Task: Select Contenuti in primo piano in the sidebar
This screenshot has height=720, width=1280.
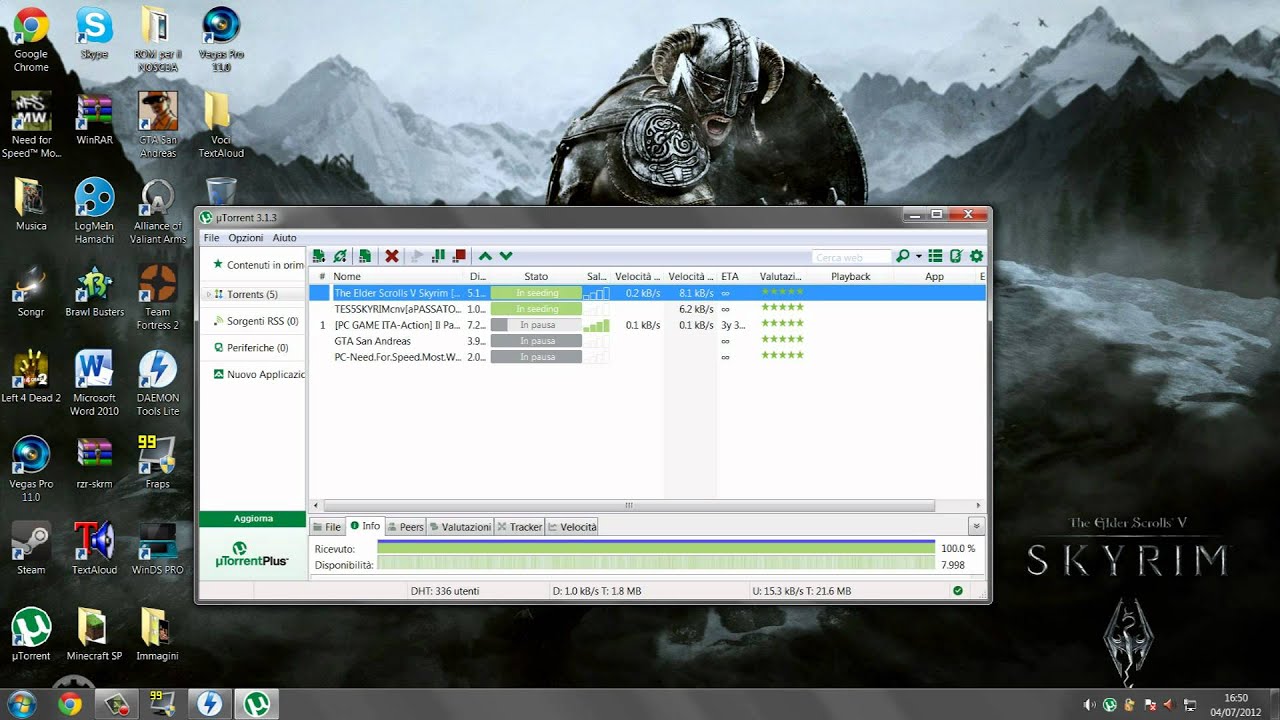Action: pyautogui.click(x=258, y=265)
